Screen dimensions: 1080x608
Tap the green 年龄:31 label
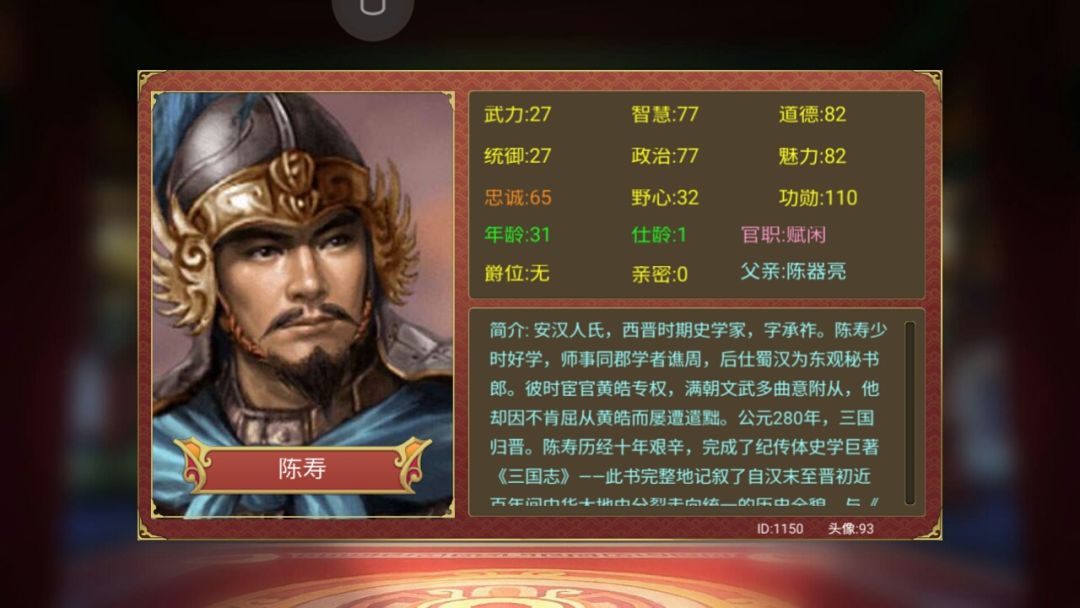tap(517, 235)
